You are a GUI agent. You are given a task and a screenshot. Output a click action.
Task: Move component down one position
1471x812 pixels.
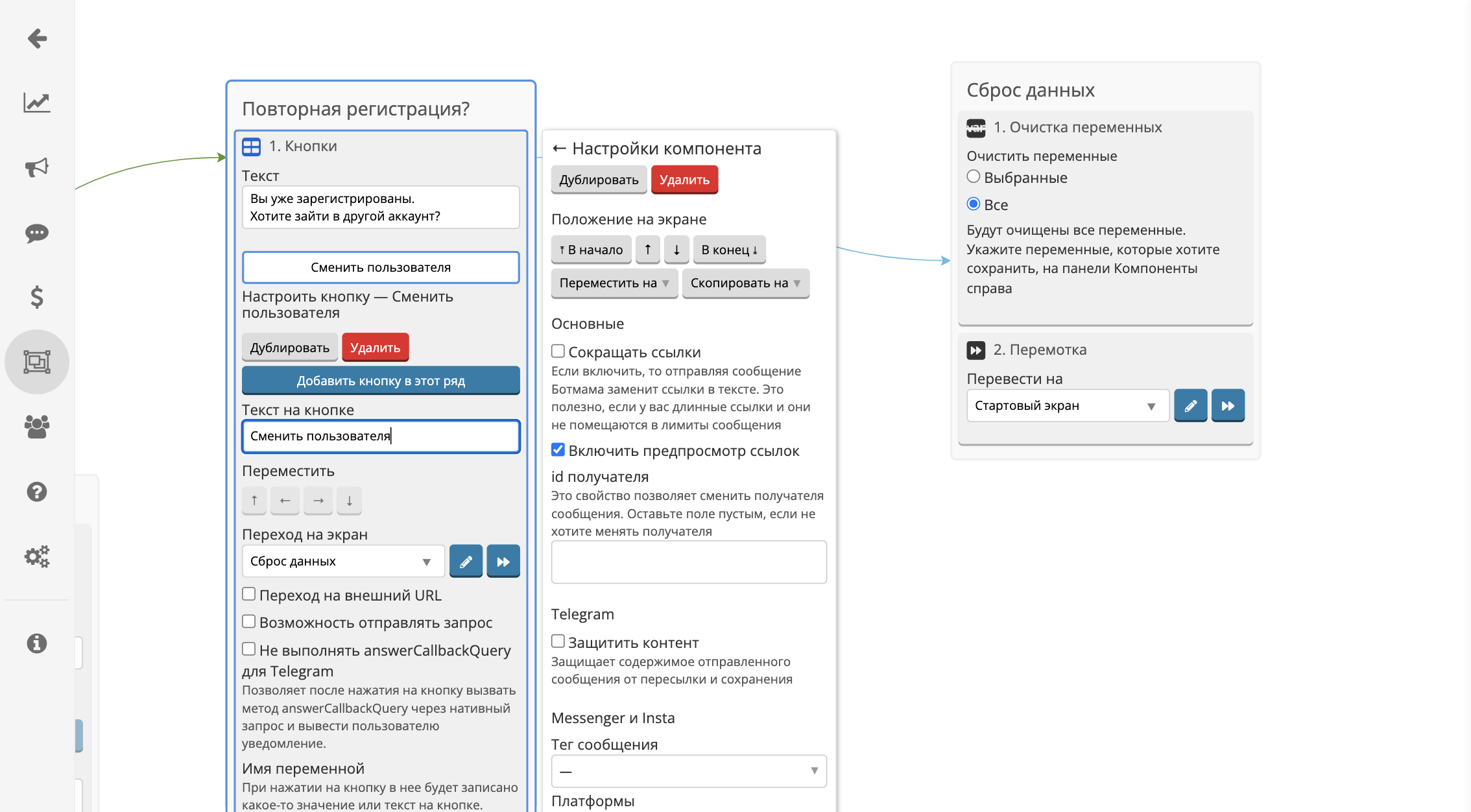(x=676, y=250)
